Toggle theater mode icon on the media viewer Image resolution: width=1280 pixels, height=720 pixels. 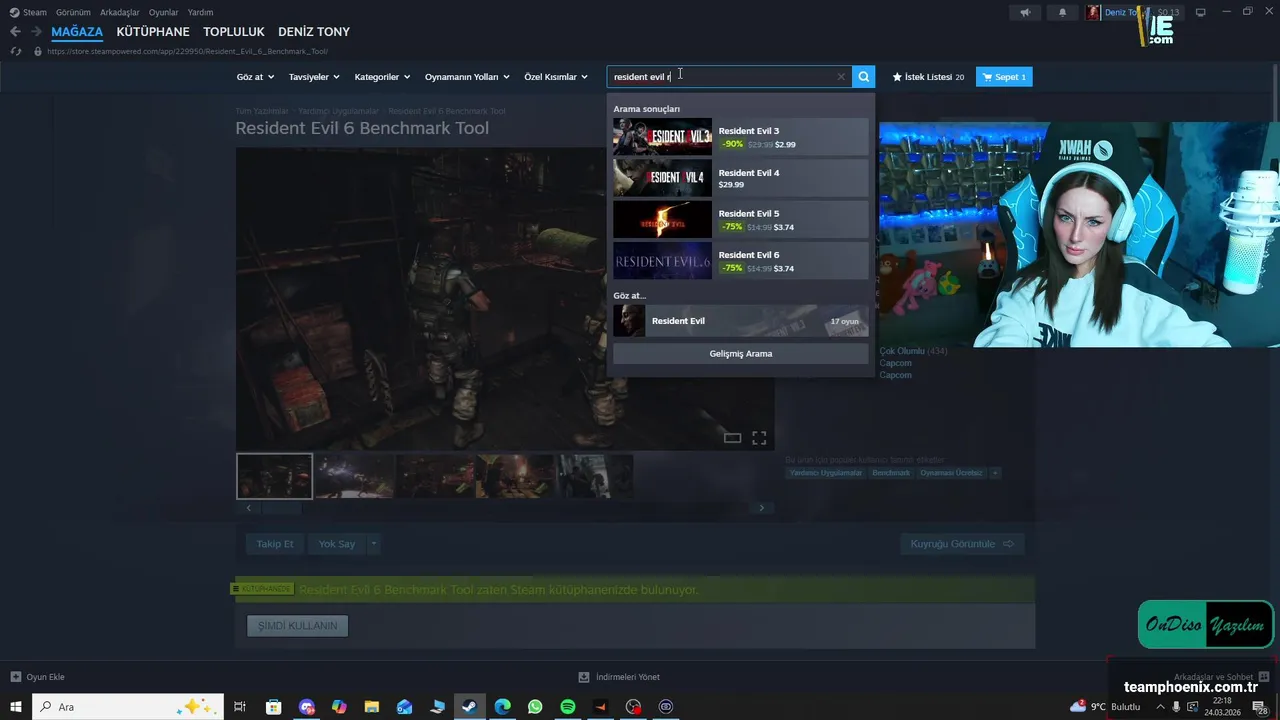pyautogui.click(x=732, y=438)
